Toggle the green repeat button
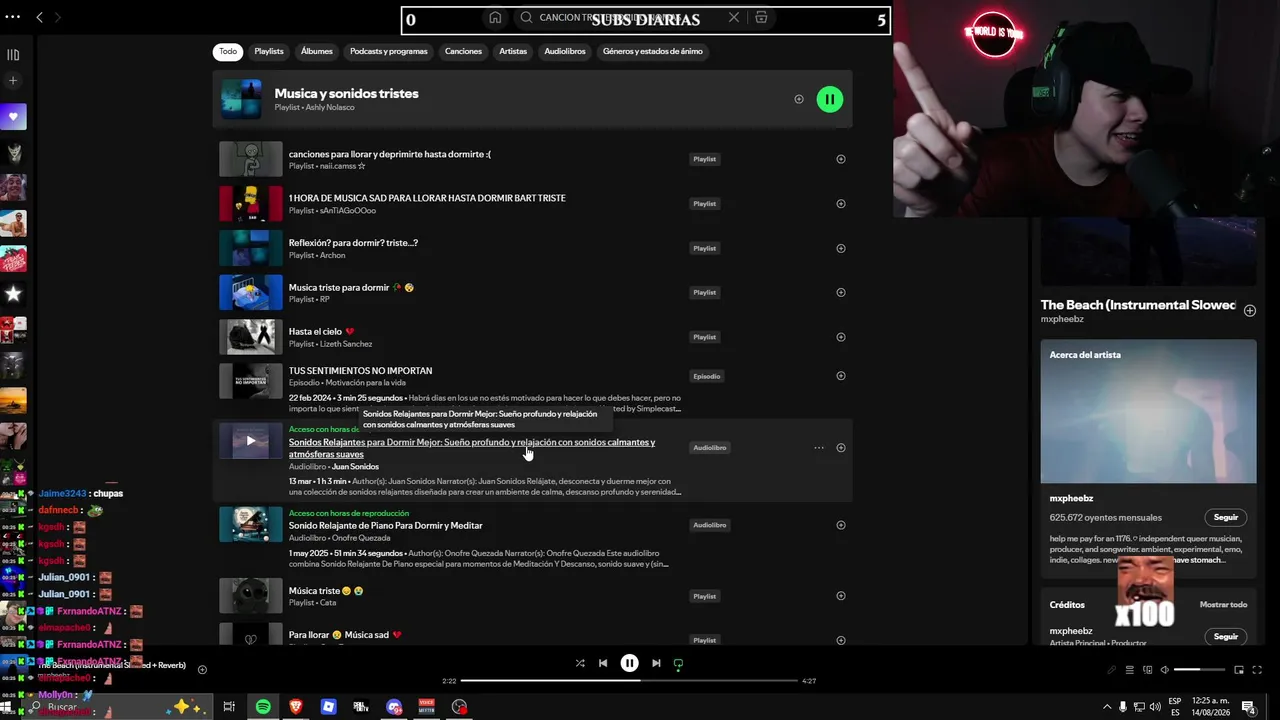 click(x=678, y=663)
